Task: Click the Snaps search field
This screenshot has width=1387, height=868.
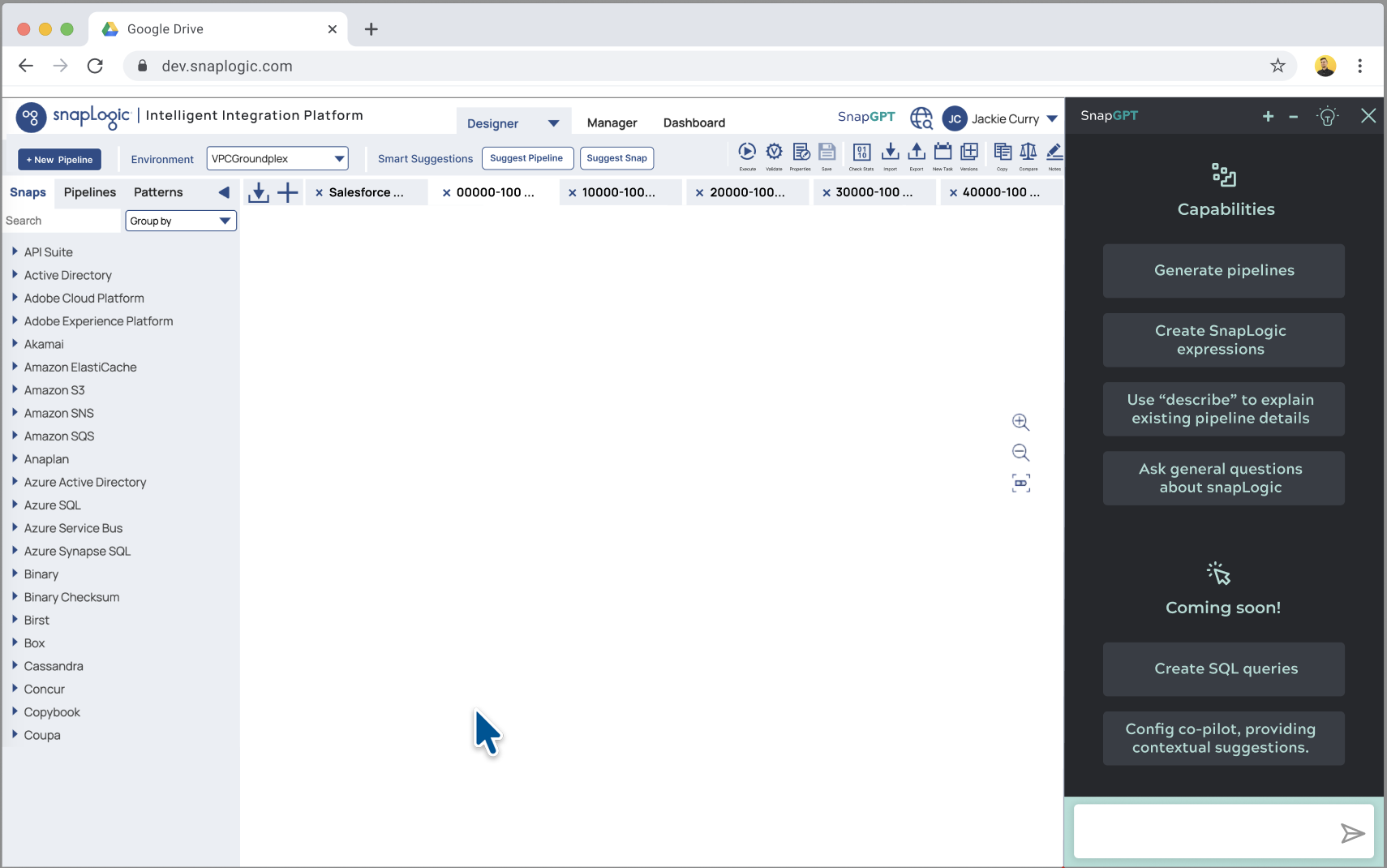Action: click(62, 221)
